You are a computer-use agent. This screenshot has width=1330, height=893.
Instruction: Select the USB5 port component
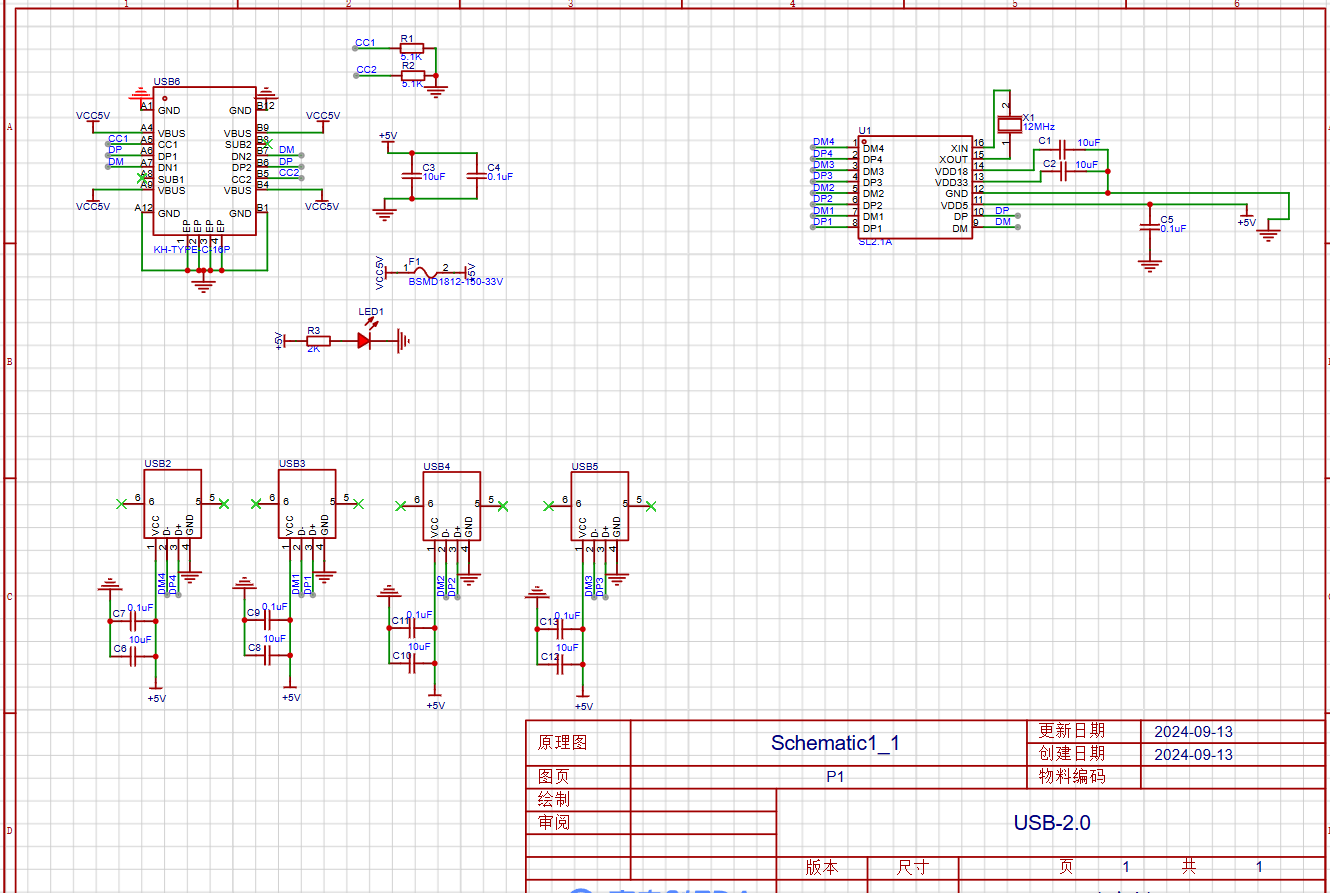[x=599, y=507]
